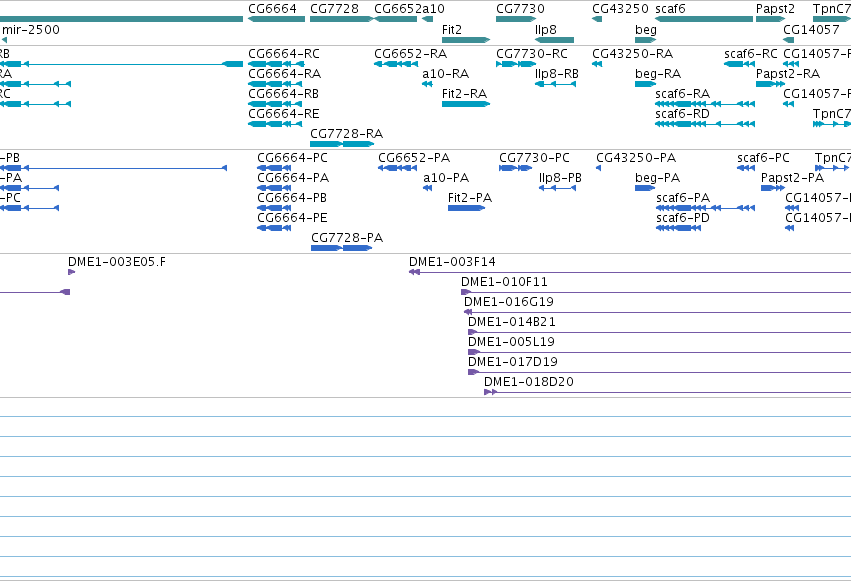Image resolution: width=851 pixels, height=581 pixels.
Task: Click the CG43250 gene label
Action: [620, 9]
